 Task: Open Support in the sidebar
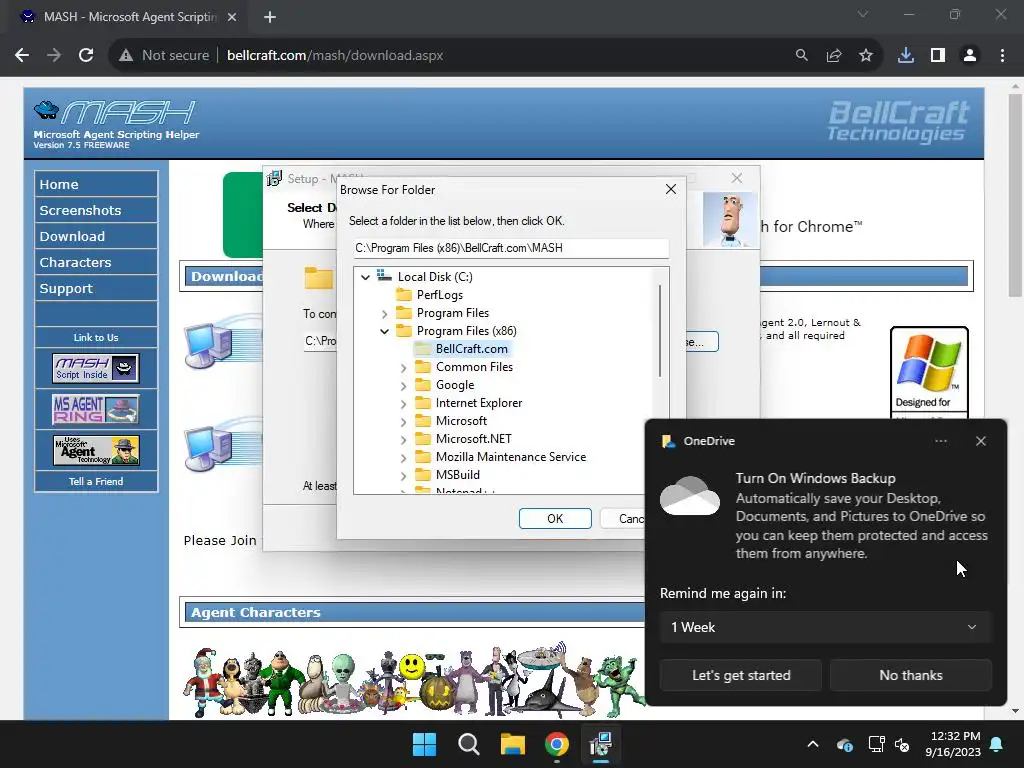96,289
